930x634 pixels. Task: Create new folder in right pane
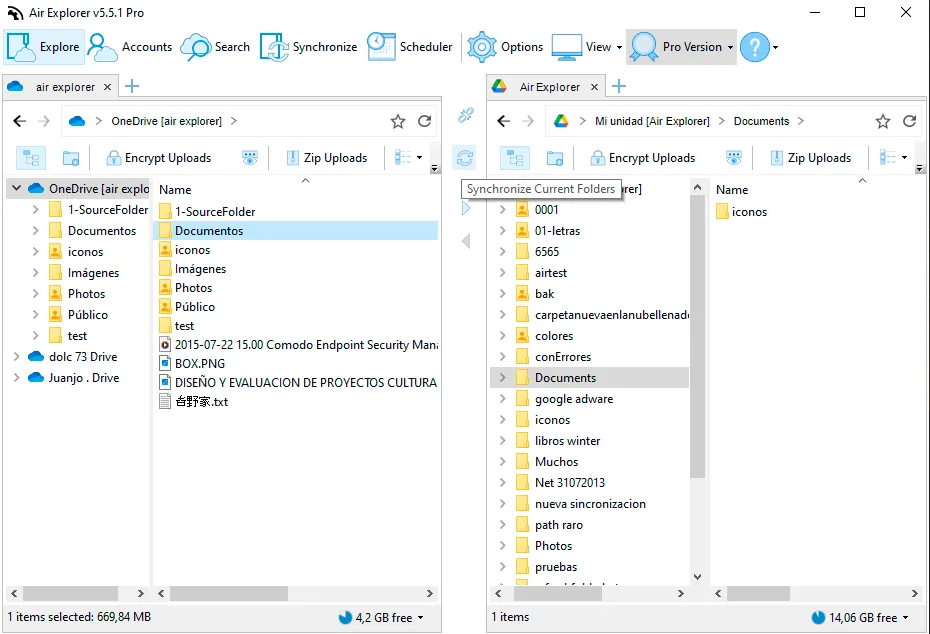(555, 158)
